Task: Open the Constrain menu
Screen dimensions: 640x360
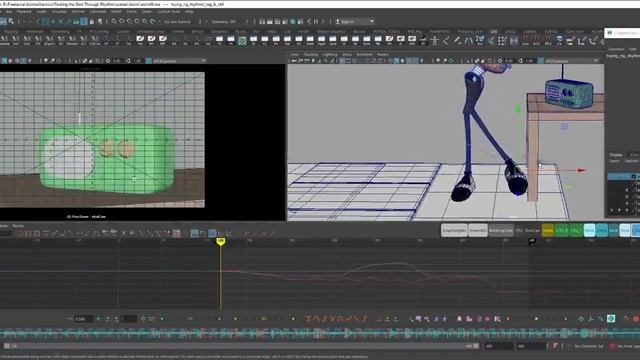Action: (98, 11)
